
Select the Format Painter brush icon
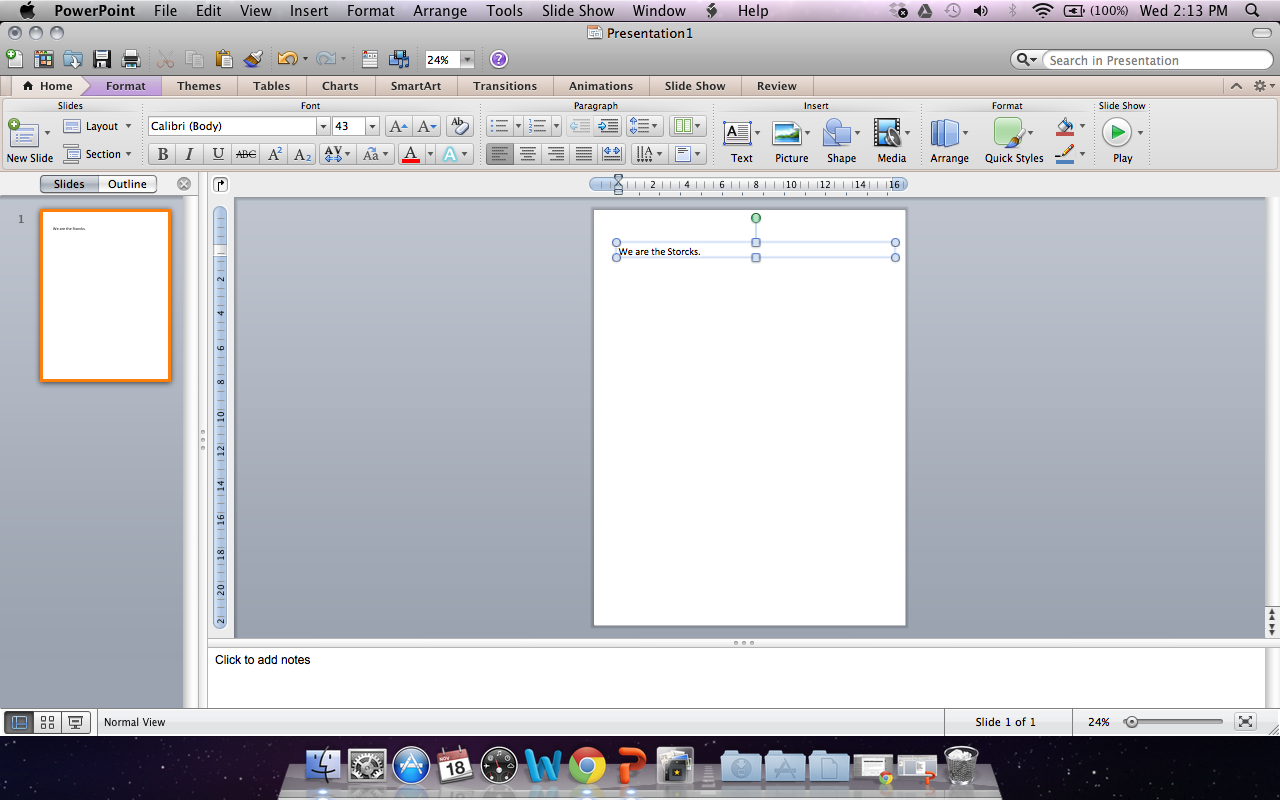coord(253,59)
